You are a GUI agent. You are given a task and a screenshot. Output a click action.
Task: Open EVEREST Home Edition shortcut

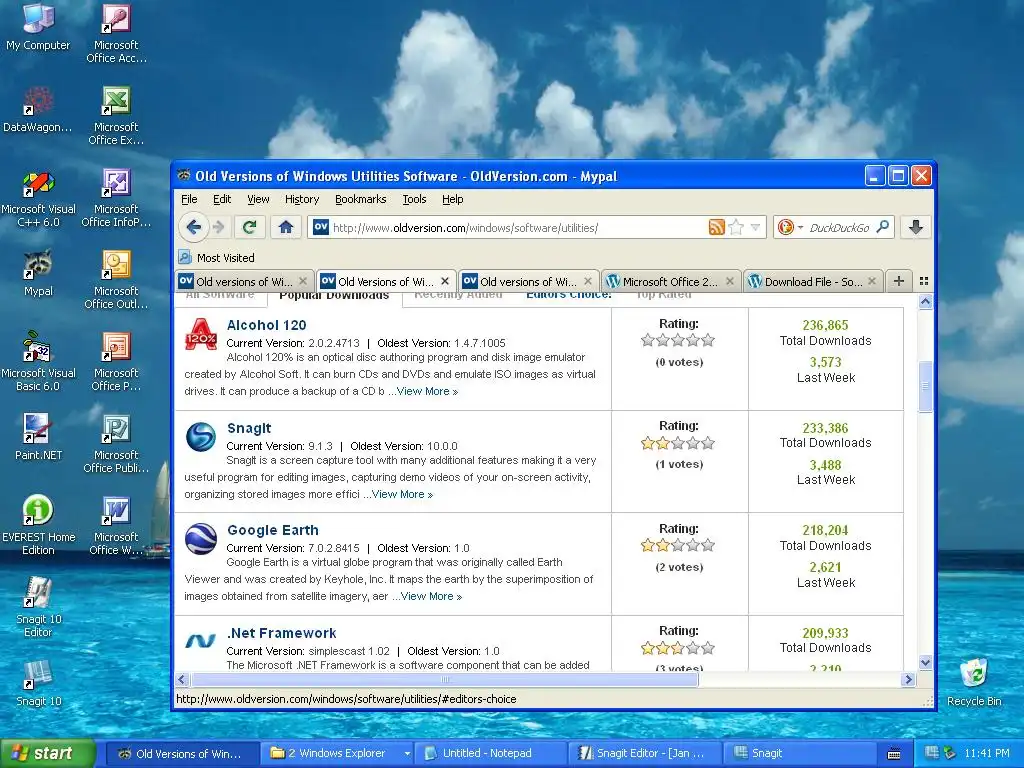pos(38,525)
